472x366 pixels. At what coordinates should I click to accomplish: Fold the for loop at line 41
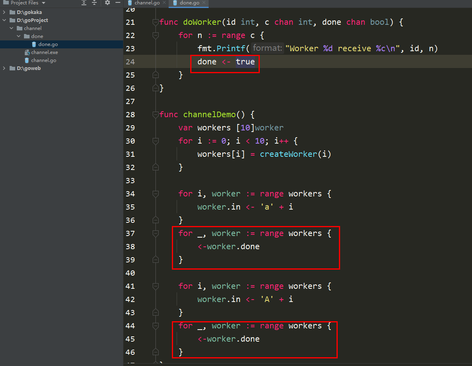155,286
